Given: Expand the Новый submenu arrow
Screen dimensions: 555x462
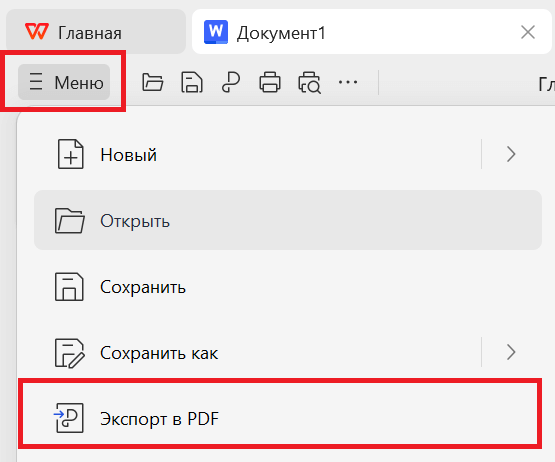Looking at the screenshot, I should pyautogui.click(x=511, y=154).
